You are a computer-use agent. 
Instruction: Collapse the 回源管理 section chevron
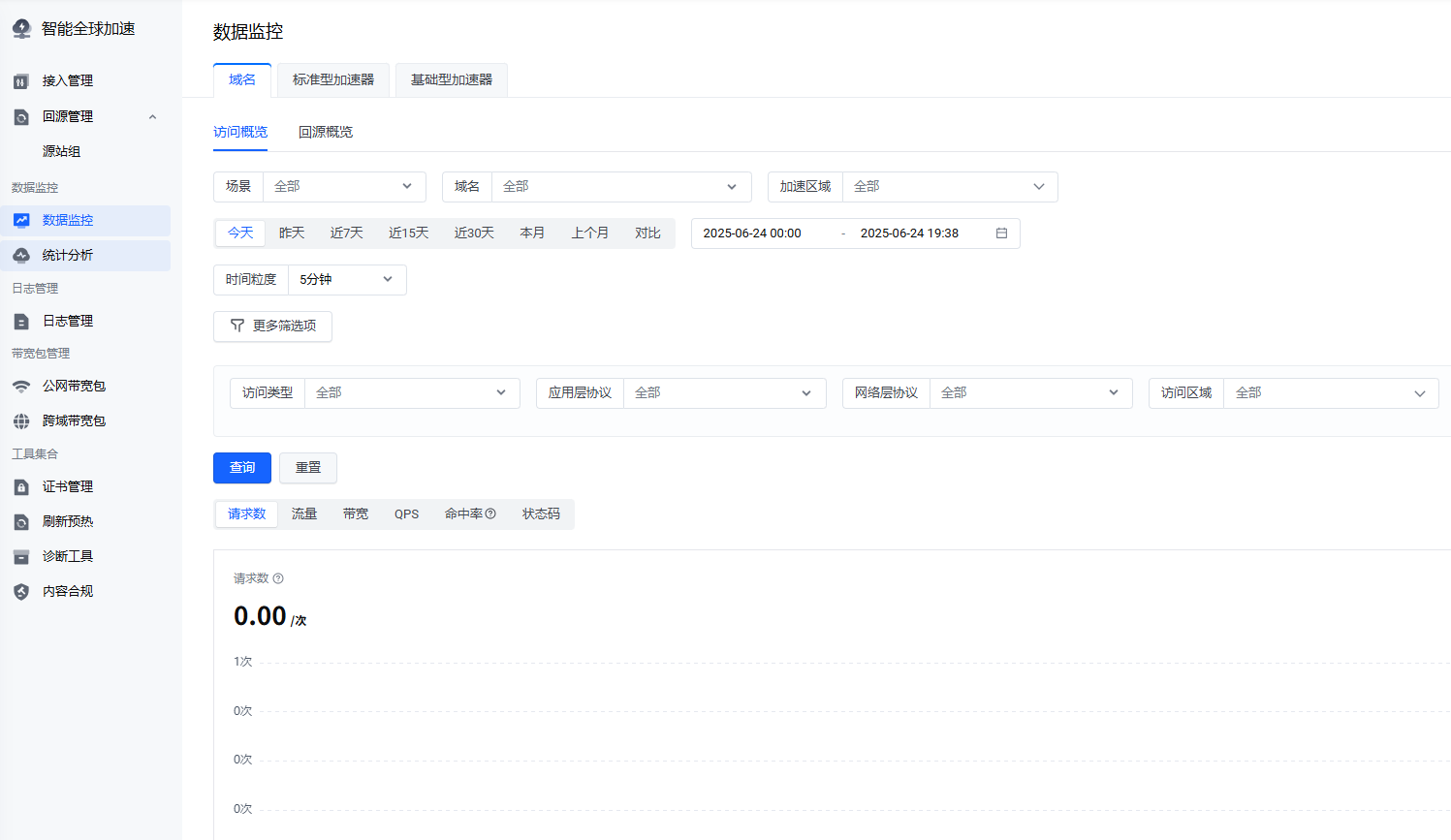click(151, 115)
